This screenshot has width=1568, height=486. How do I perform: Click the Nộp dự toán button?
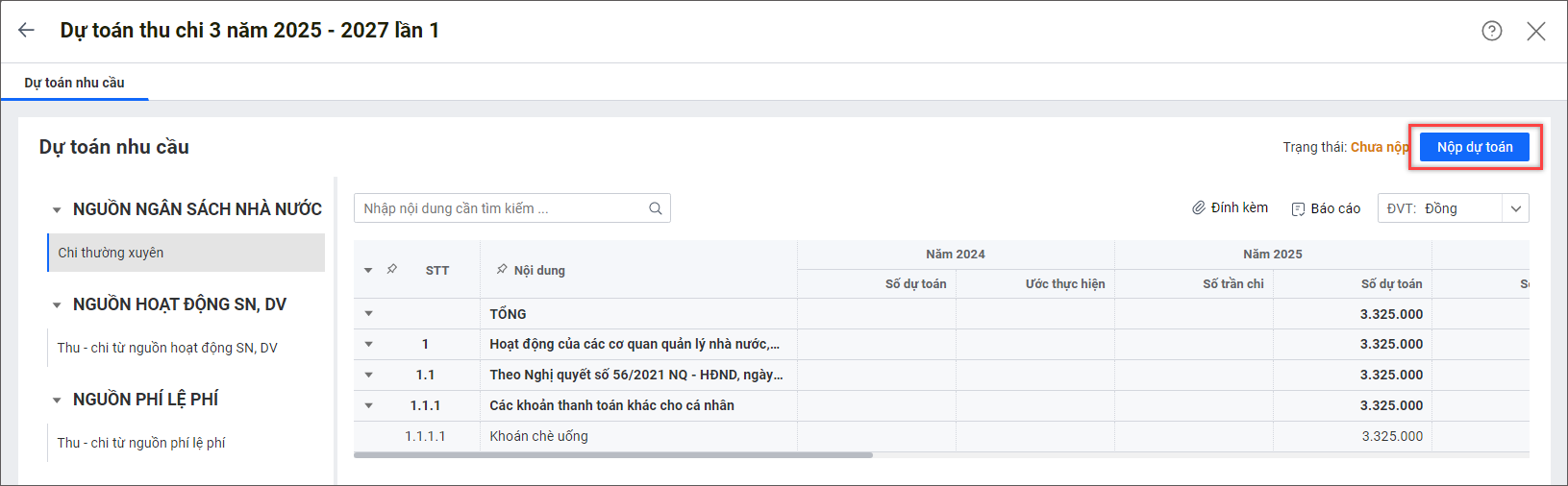[1474, 147]
